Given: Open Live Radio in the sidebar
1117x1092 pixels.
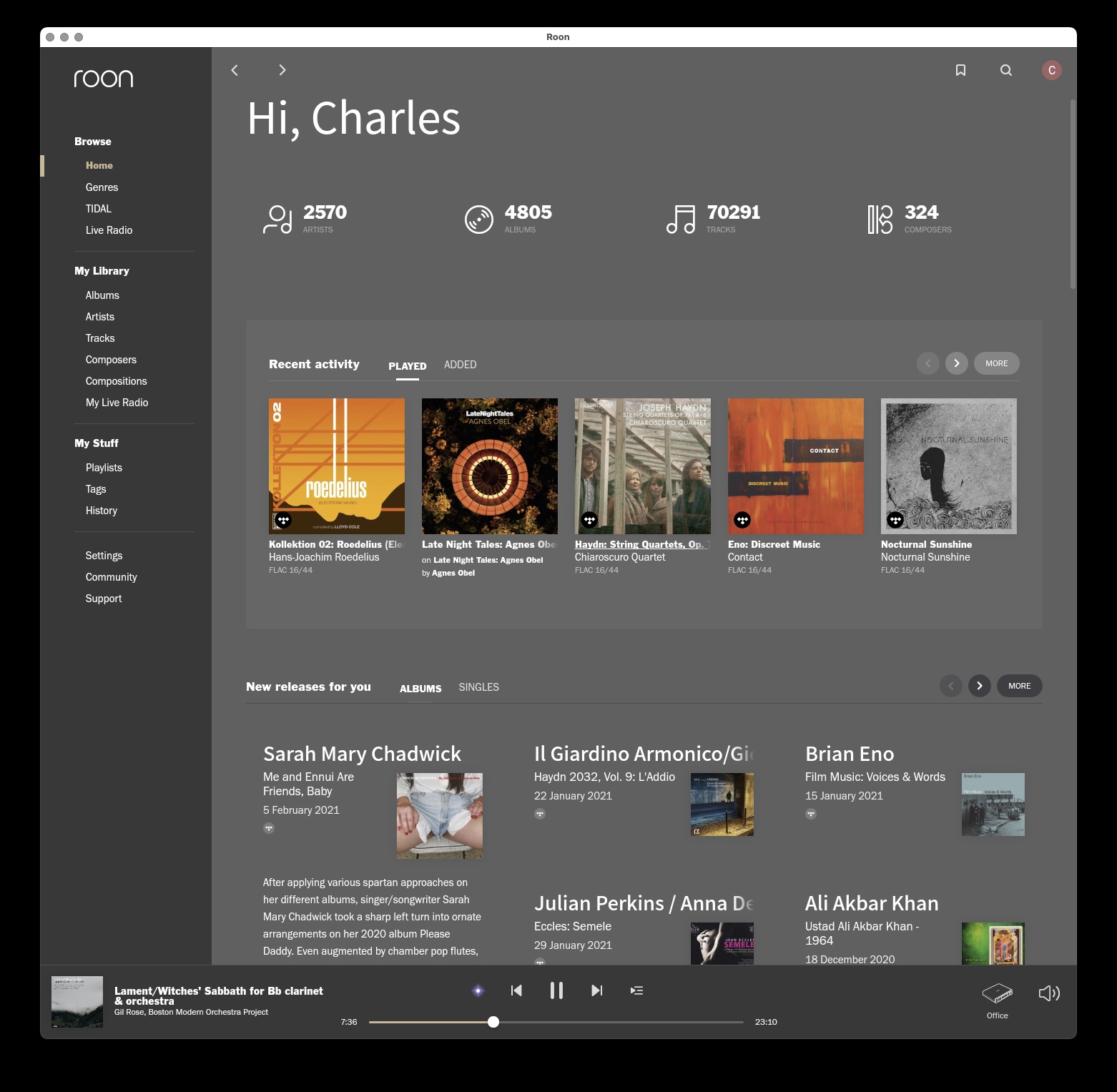Looking at the screenshot, I should pyautogui.click(x=109, y=230).
